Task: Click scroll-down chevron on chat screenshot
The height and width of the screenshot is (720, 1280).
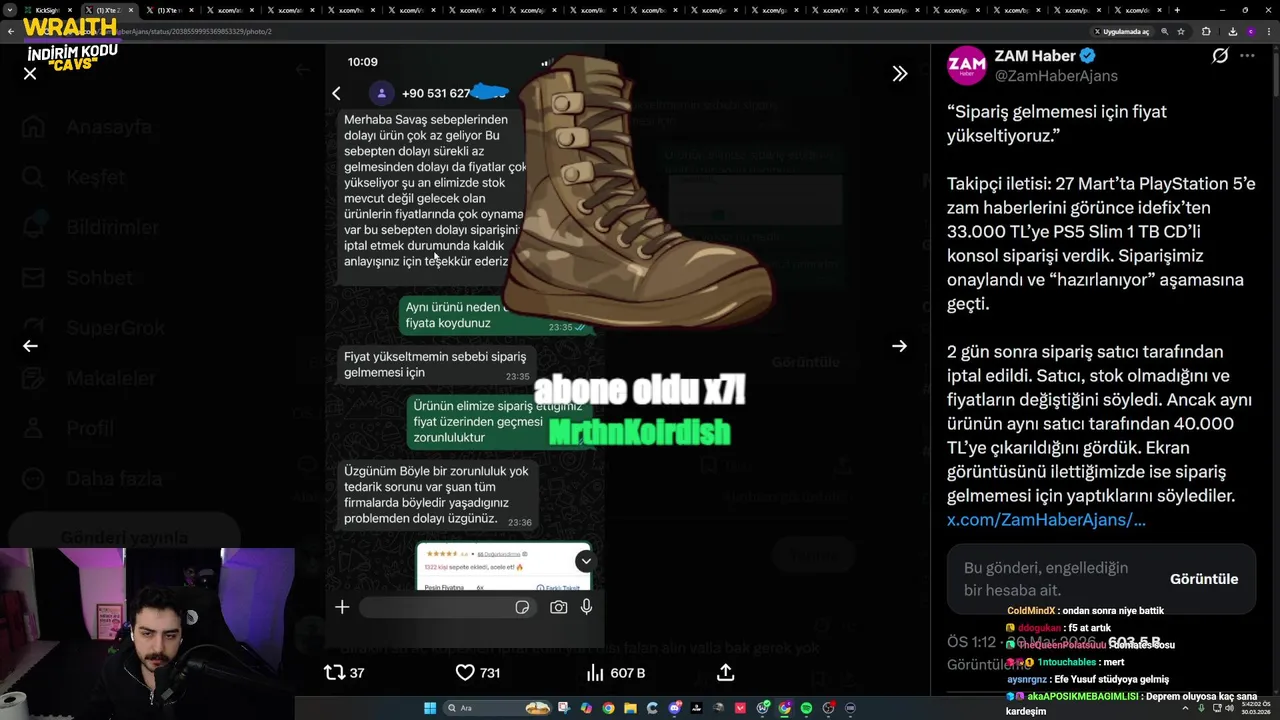Action: (x=586, y=561)
